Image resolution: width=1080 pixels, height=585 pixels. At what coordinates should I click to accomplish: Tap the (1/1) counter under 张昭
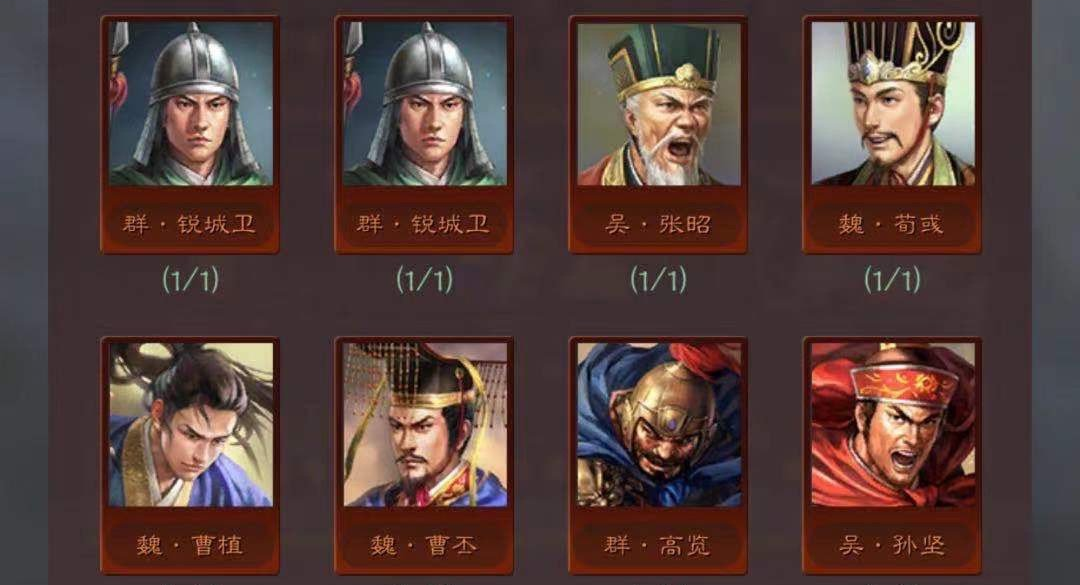pyautogui.click(x=658, y=280)
